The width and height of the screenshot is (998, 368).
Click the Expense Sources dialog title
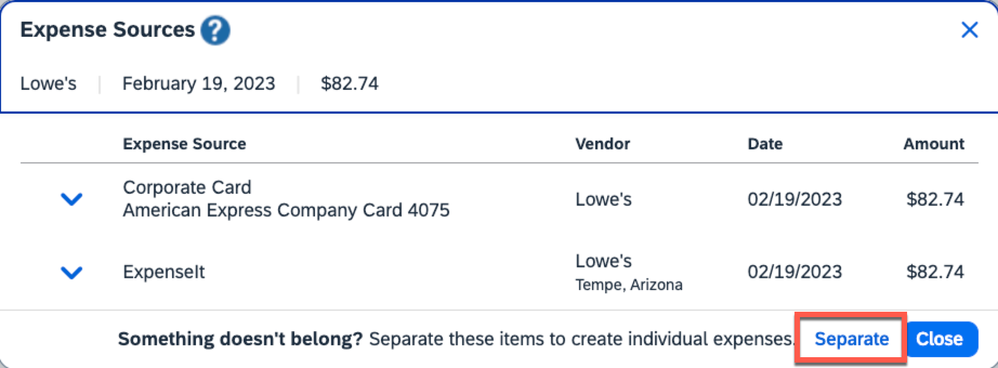108,30
